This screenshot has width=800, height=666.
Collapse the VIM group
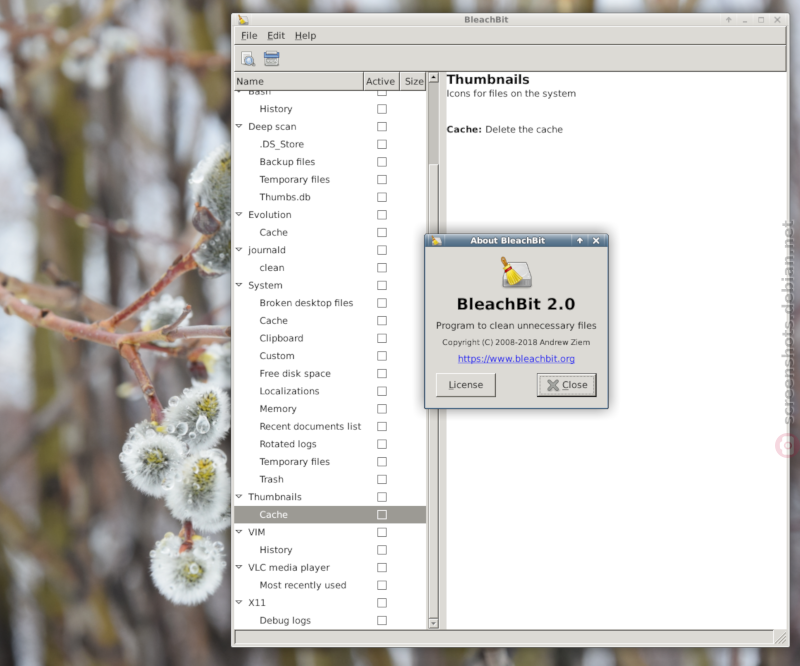pyautogui.click(x=239, y=532)
